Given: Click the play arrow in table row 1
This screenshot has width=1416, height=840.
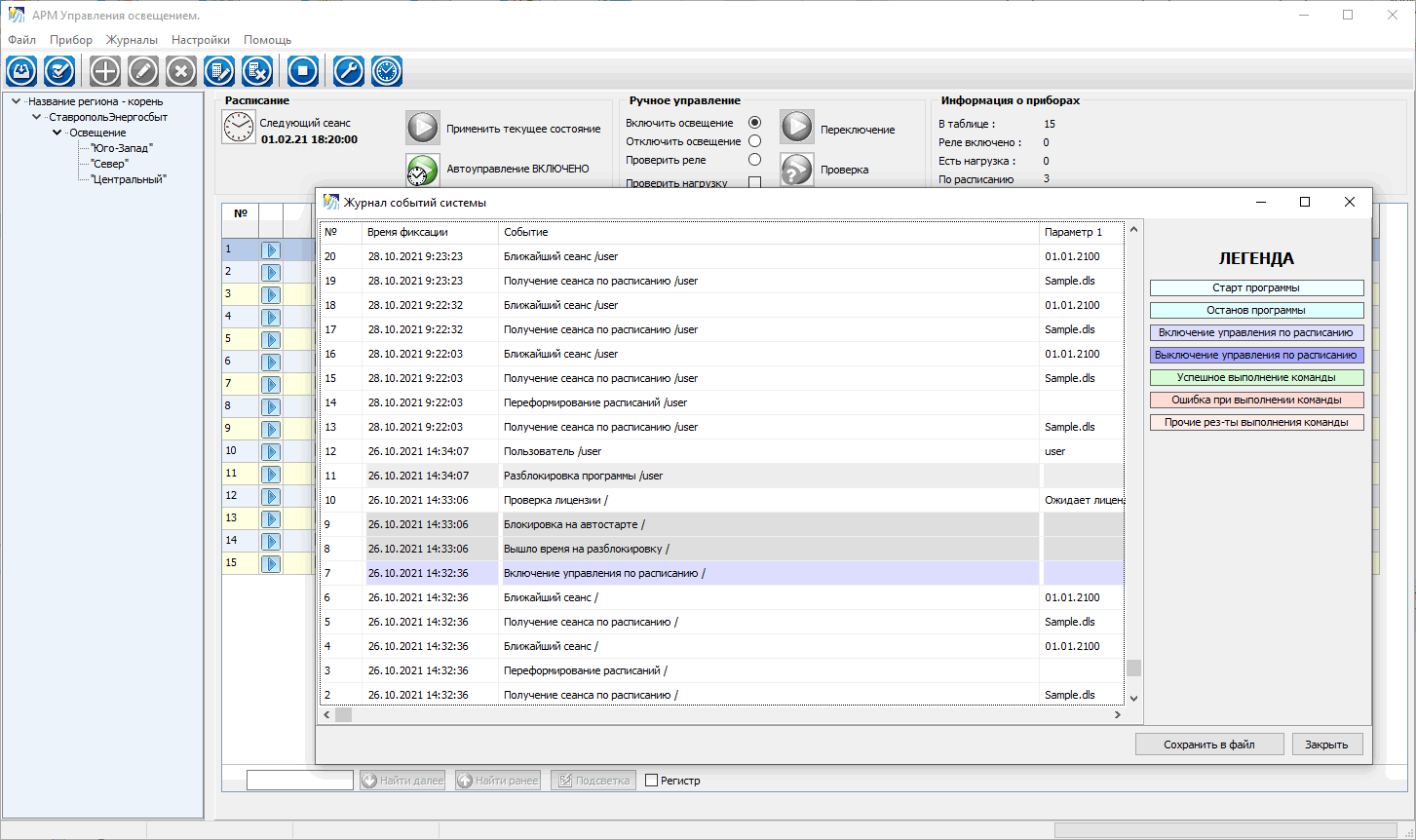Looking at the screenshot, I should (271, 250).
